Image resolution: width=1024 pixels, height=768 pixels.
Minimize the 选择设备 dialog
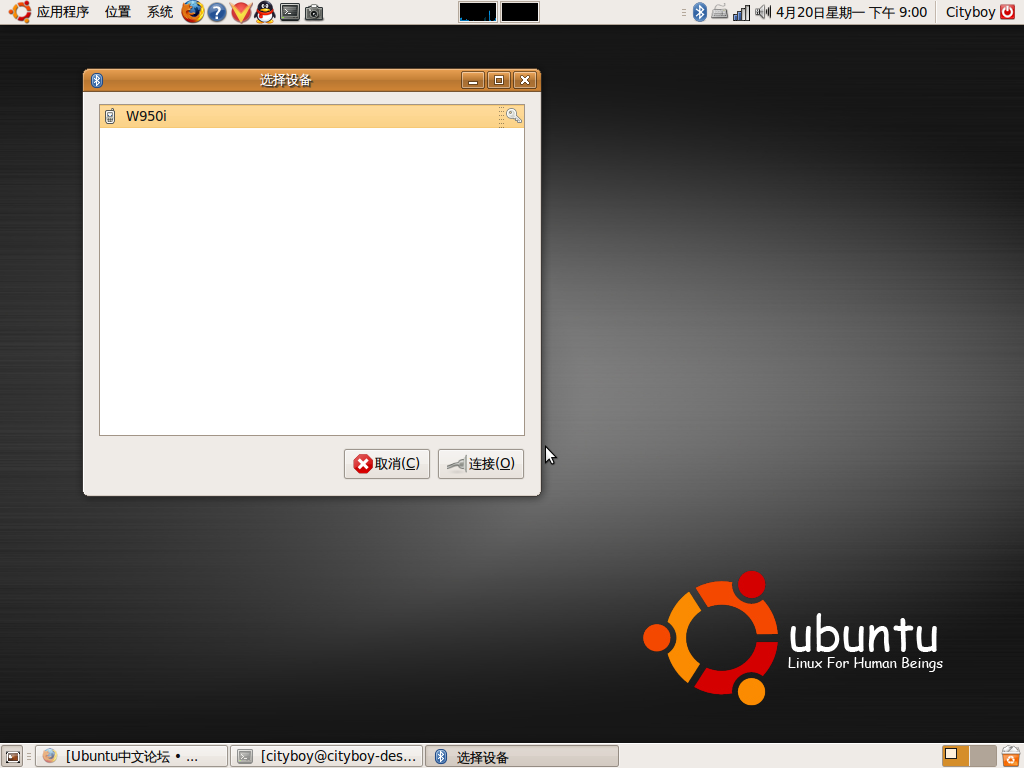pos(473,80)
